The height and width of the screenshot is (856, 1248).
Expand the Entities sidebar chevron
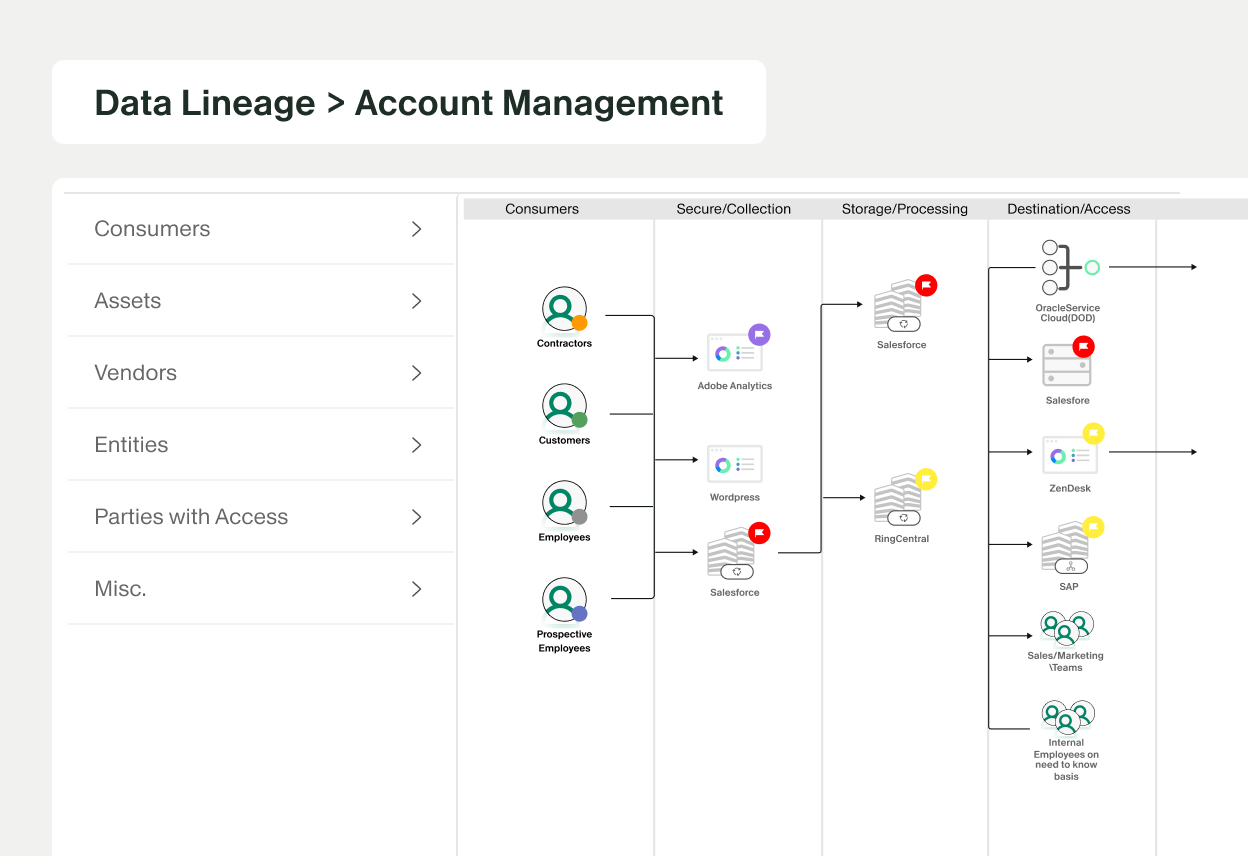pos(417,445)
